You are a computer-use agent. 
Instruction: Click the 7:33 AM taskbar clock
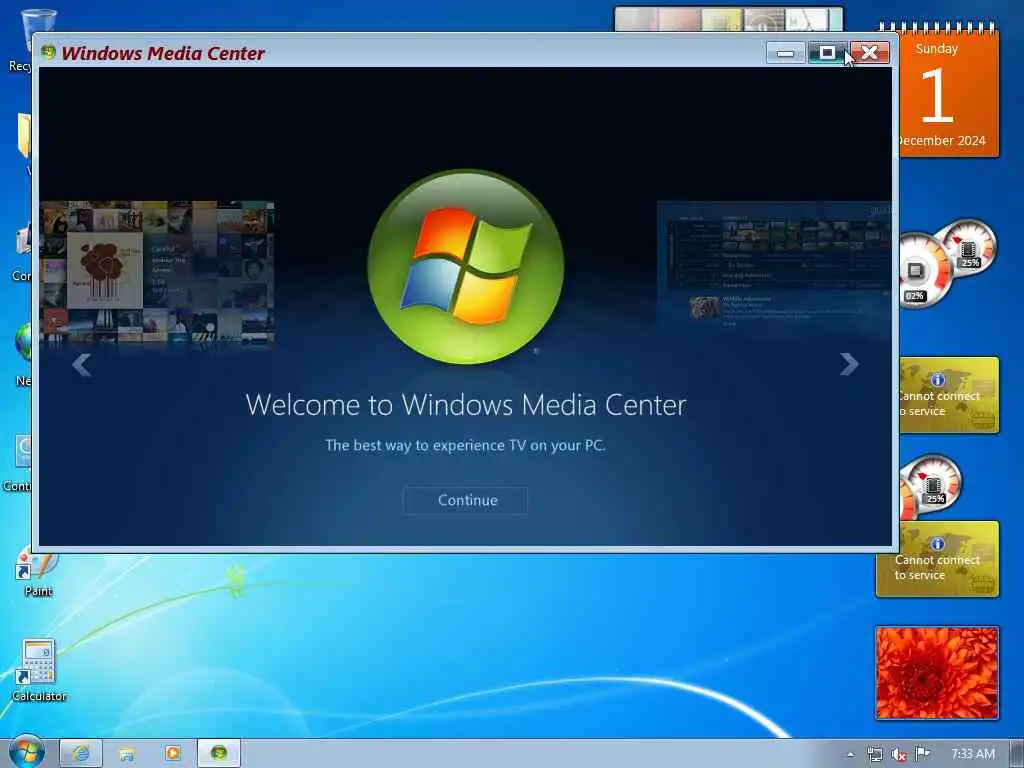[973, 754]
